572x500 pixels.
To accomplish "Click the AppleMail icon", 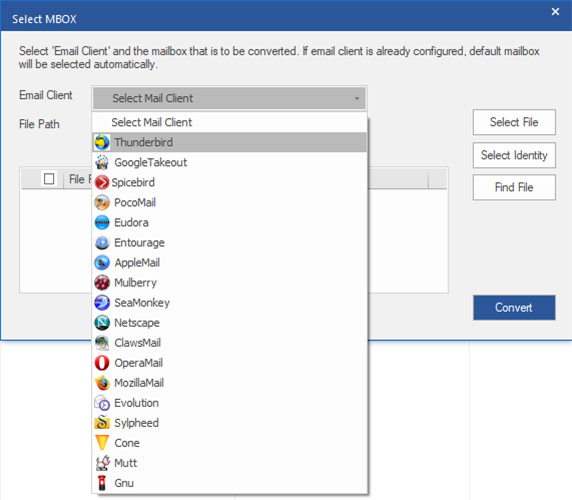I will pyautogui.click(x=102, y=263).
